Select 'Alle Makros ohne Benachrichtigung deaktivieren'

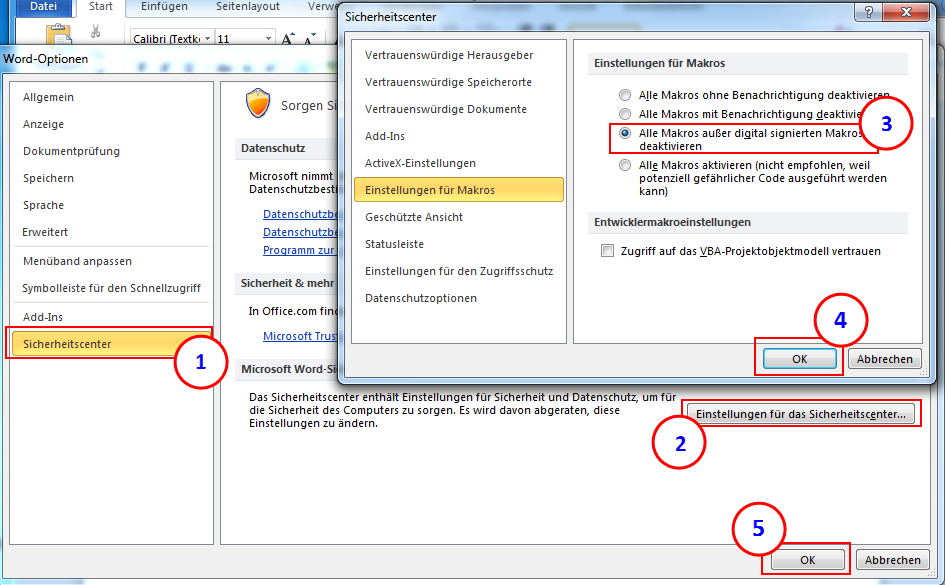pyautogui.click(x=626, y=96)
